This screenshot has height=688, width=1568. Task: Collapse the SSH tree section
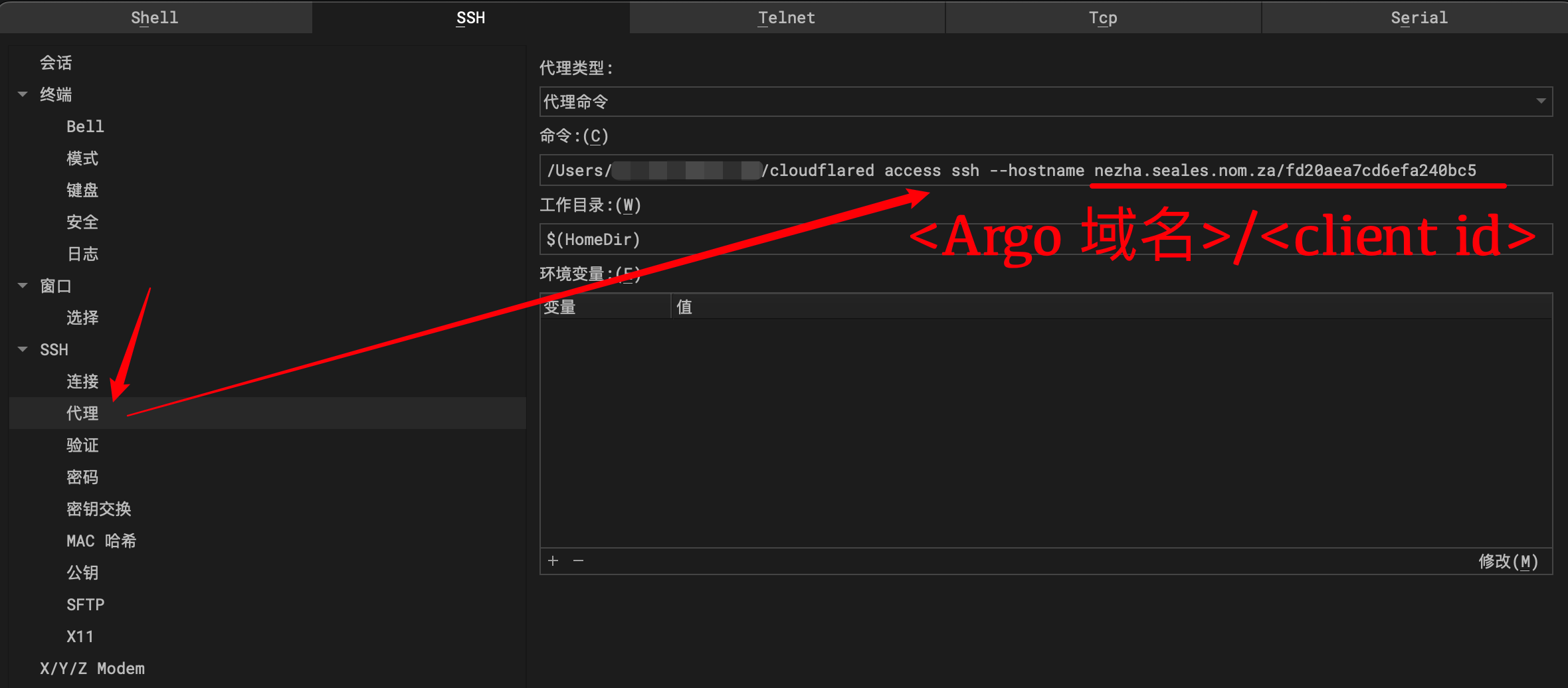point(22,349)
